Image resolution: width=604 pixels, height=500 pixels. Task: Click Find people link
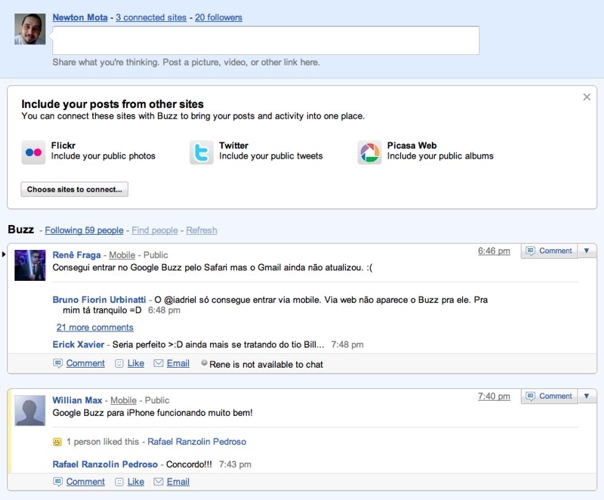coord(155,230)
